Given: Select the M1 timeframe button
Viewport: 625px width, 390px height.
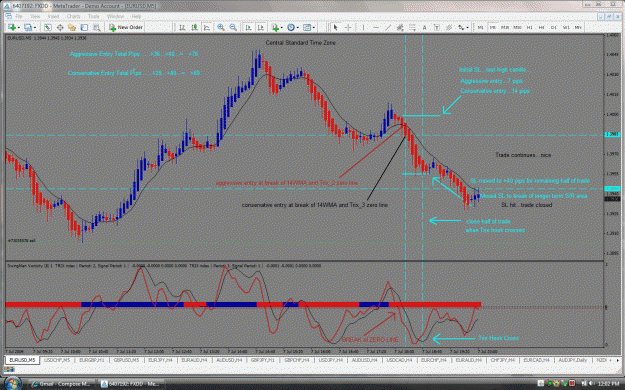Looking at the screenshot, I should 481,27.
